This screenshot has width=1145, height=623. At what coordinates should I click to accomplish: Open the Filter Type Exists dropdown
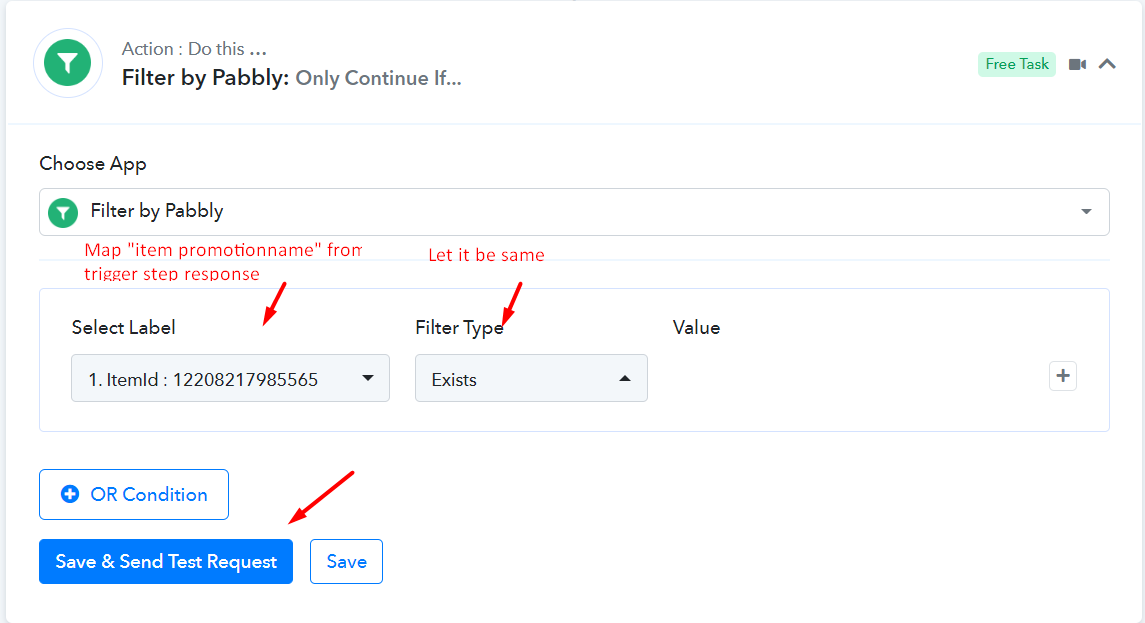pyautogui.click(x=531, y=378)
